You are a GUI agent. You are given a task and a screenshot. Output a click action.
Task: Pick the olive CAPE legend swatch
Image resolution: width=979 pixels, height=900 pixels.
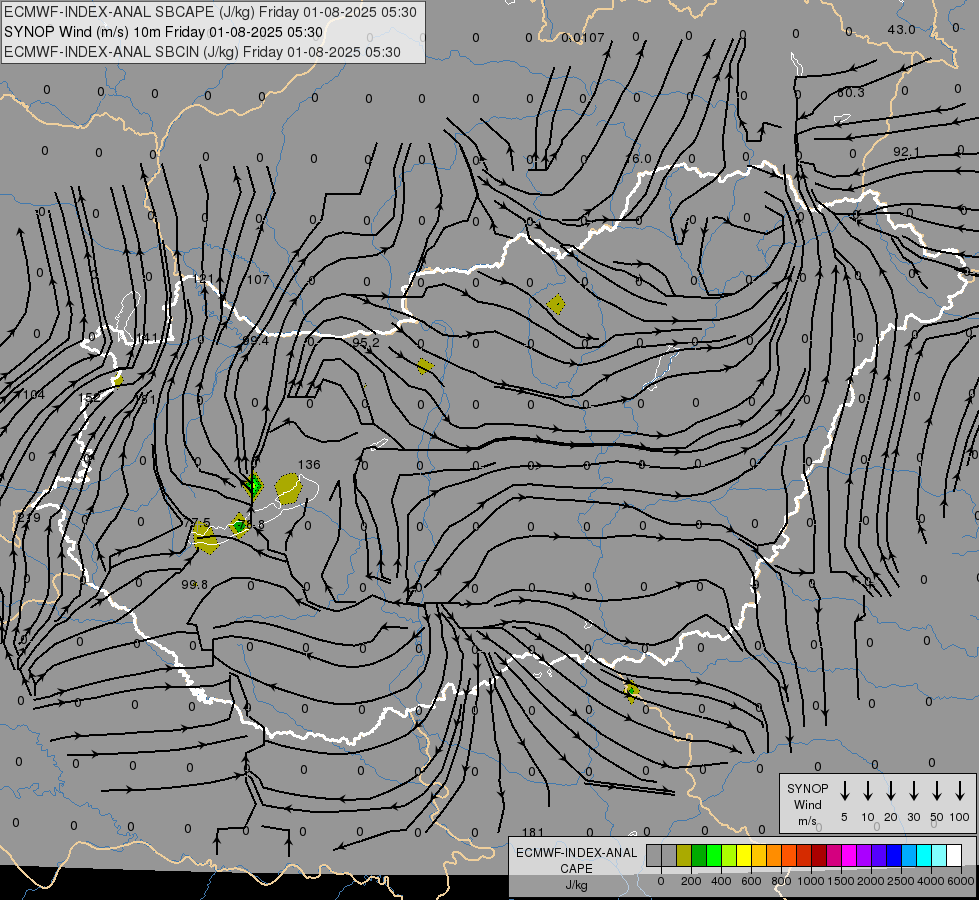pos(684,855)
